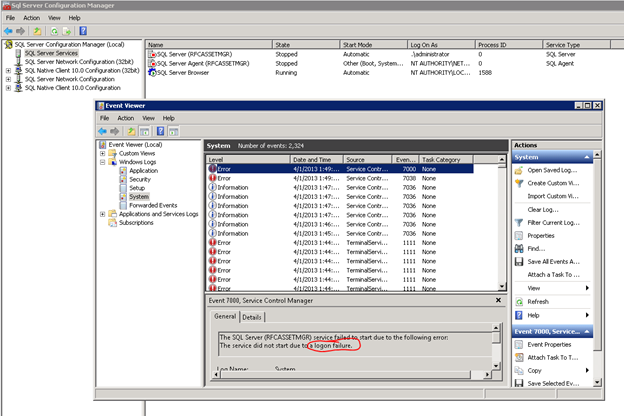Screen dimensions: 624x416
Task: Open File menu in SQL Configuration Manager
Action: [x=10, y=18]
